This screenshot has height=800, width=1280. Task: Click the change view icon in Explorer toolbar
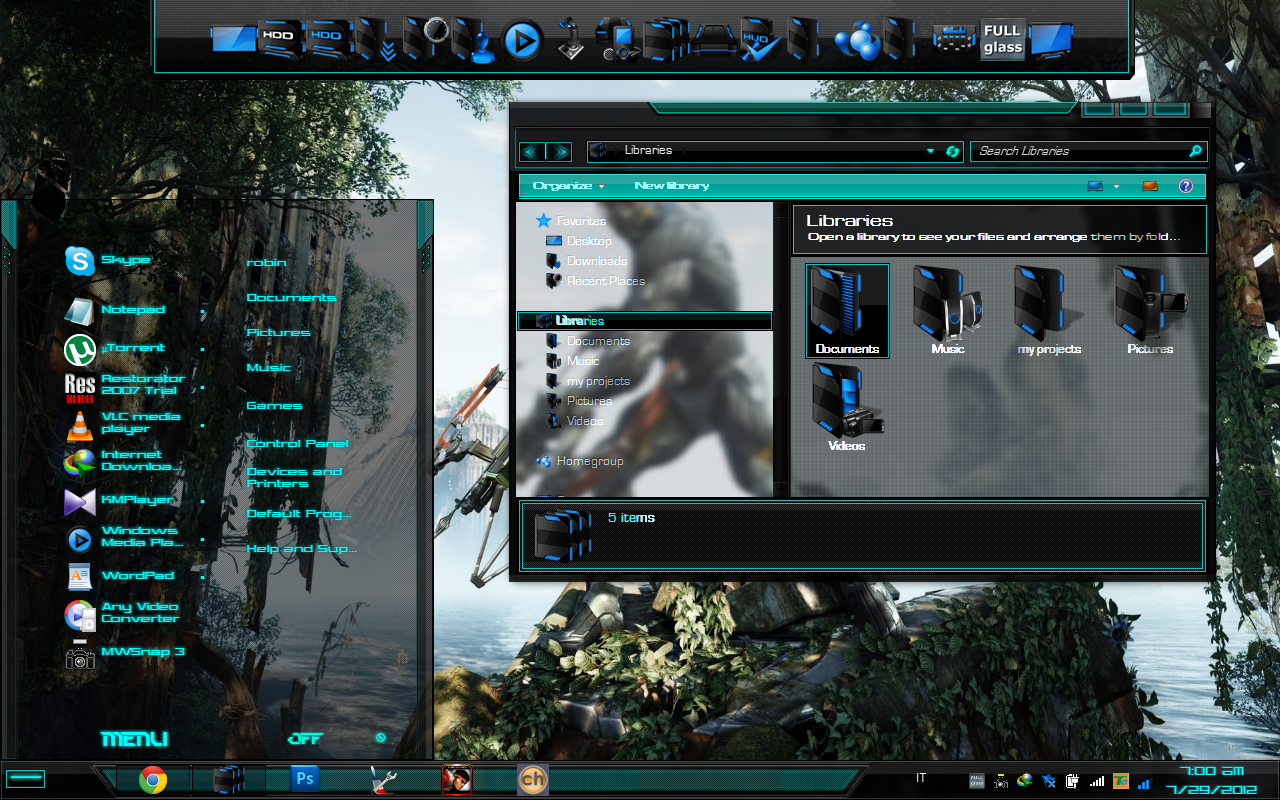pyautogui.click(x=1095, y=186)
